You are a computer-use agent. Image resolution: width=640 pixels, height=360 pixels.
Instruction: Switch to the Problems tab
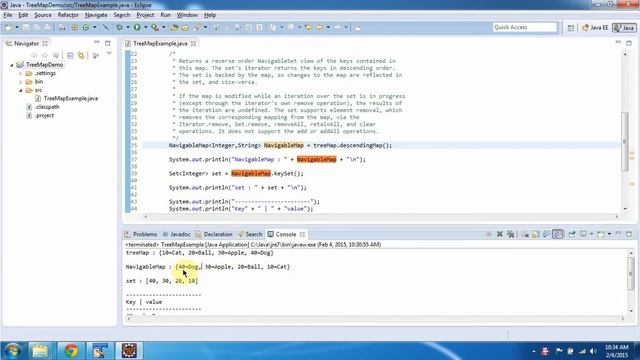(x=141, y=234)
